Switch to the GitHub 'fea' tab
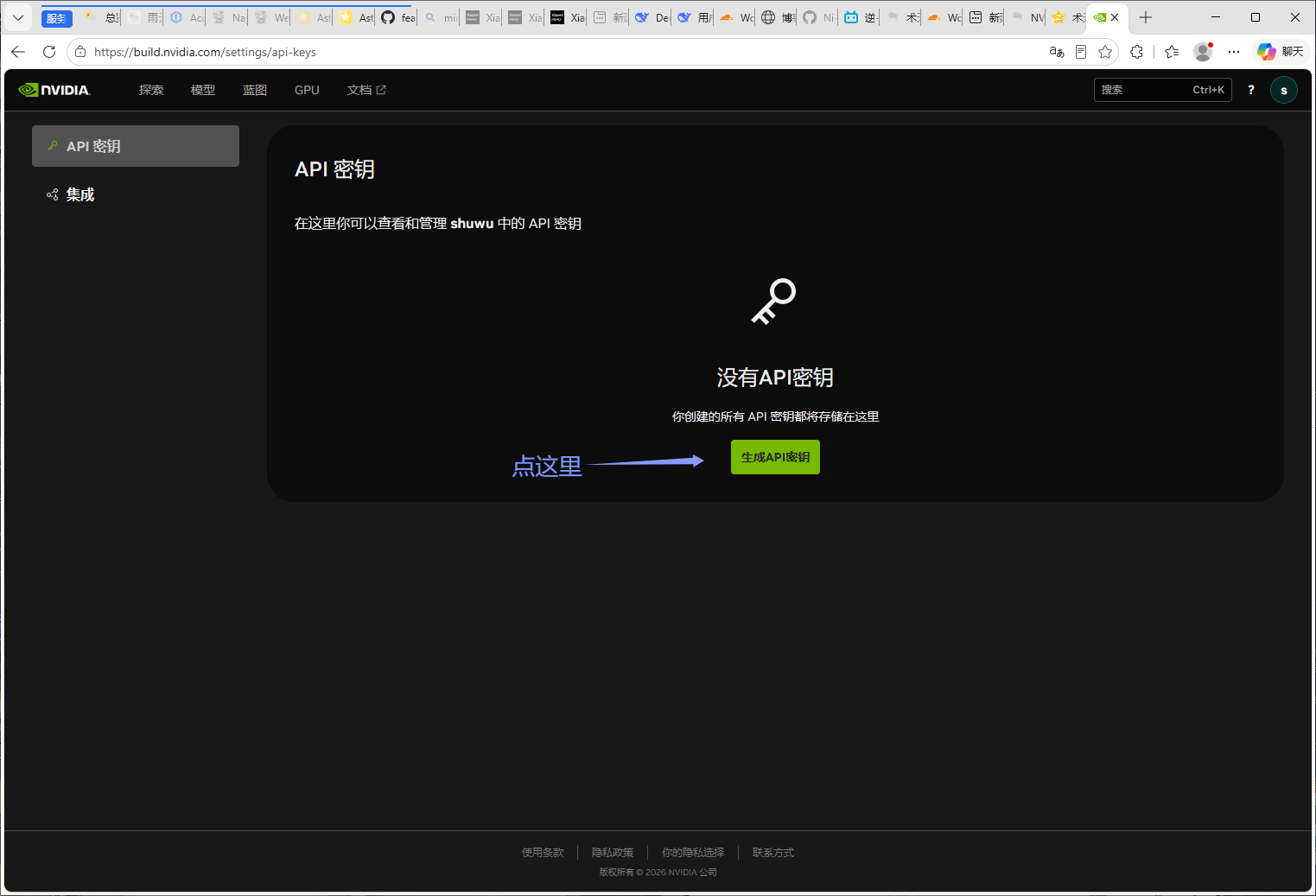The height and width of the screenshot is (896, 1316). 397,17
